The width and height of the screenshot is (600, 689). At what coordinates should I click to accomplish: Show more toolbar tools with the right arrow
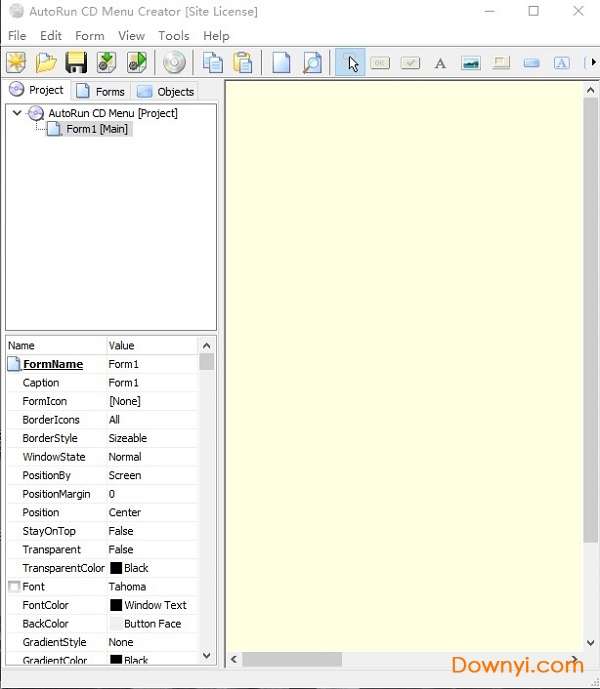[x=593, y=62]
